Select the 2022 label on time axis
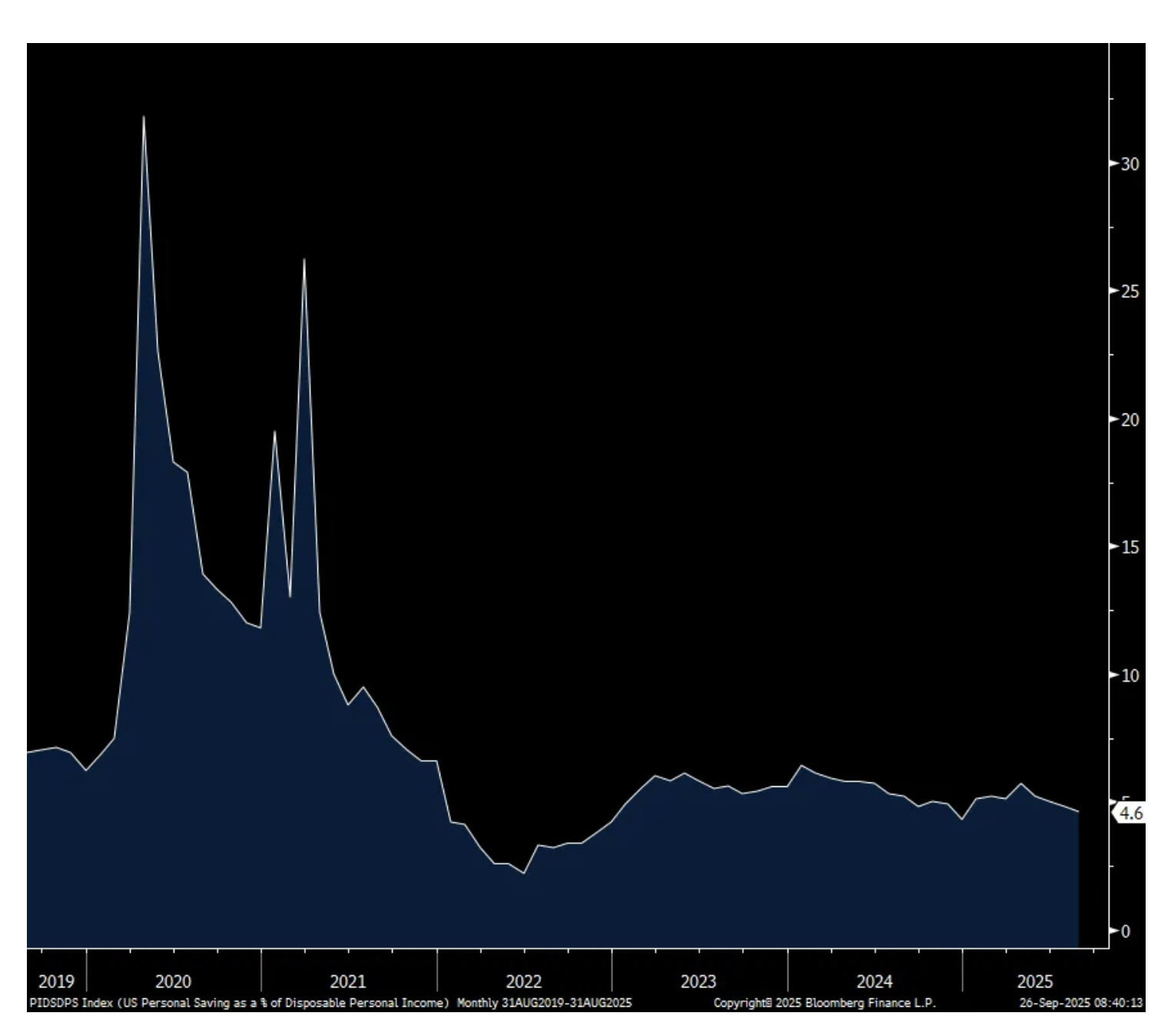 523,981
